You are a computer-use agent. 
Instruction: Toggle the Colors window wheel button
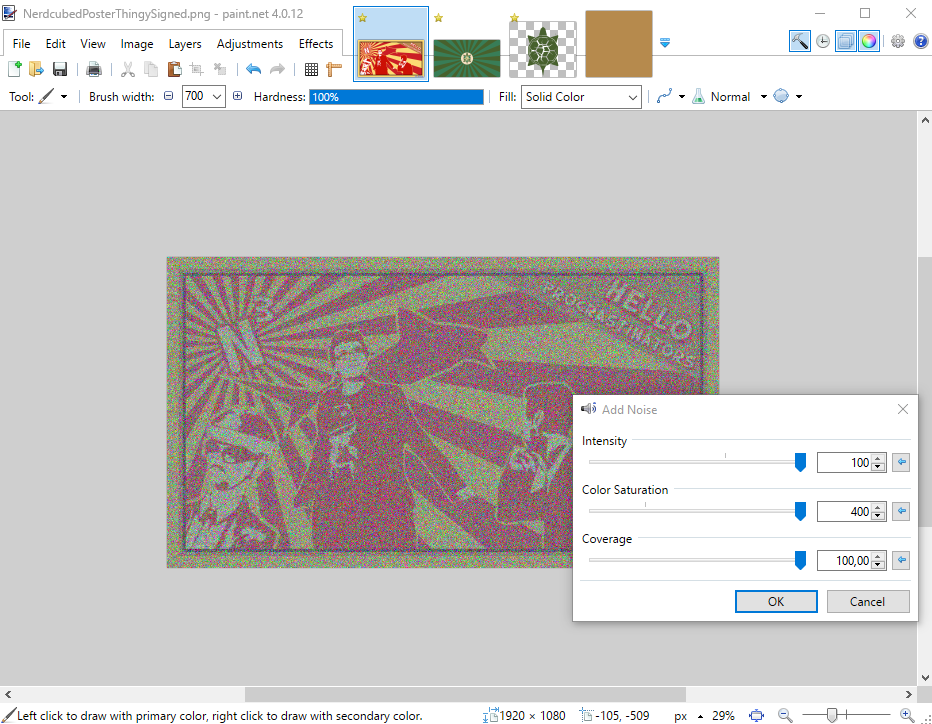click(x=869, y=41)
